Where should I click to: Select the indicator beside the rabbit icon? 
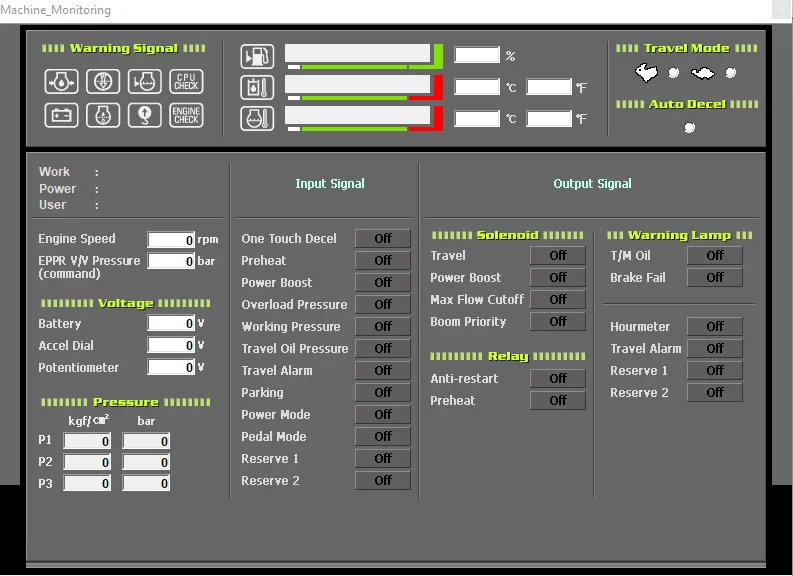point(674,73)
